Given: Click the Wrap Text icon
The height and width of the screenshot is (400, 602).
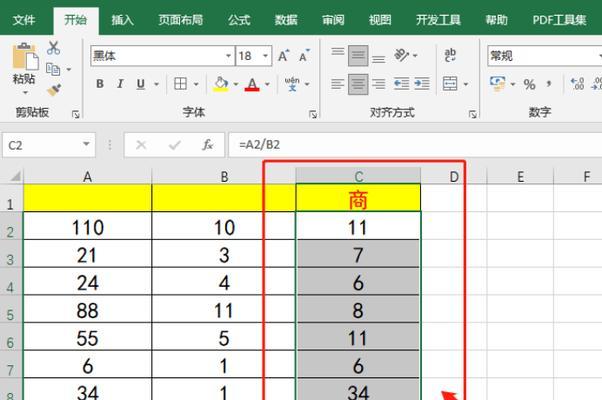Looking at the screenshot, I should (450, 55).
